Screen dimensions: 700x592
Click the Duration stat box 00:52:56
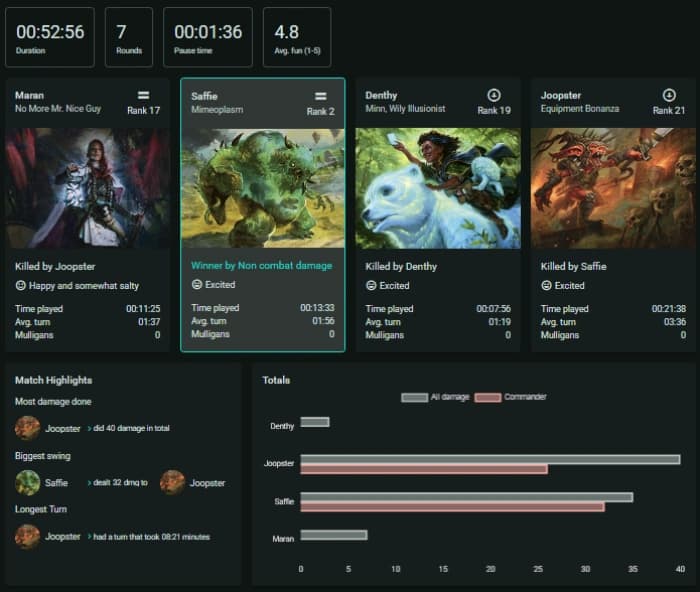coord(50,37)
